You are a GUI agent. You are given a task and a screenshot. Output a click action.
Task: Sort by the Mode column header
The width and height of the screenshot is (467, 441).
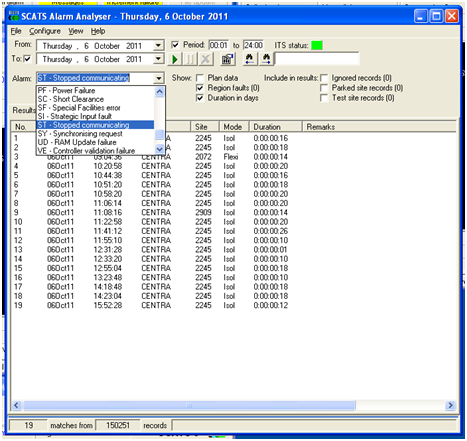[234, 127]
